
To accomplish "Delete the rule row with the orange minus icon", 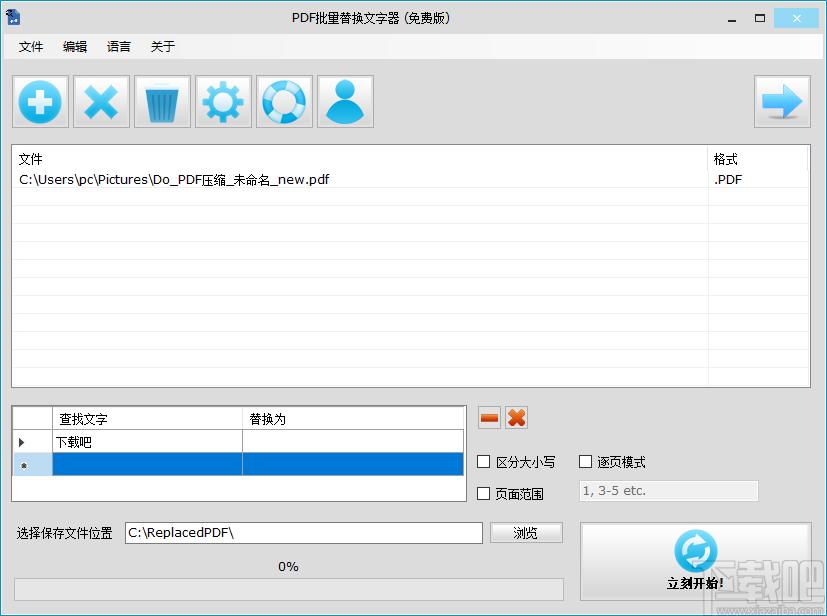I will tap(489, 418).
